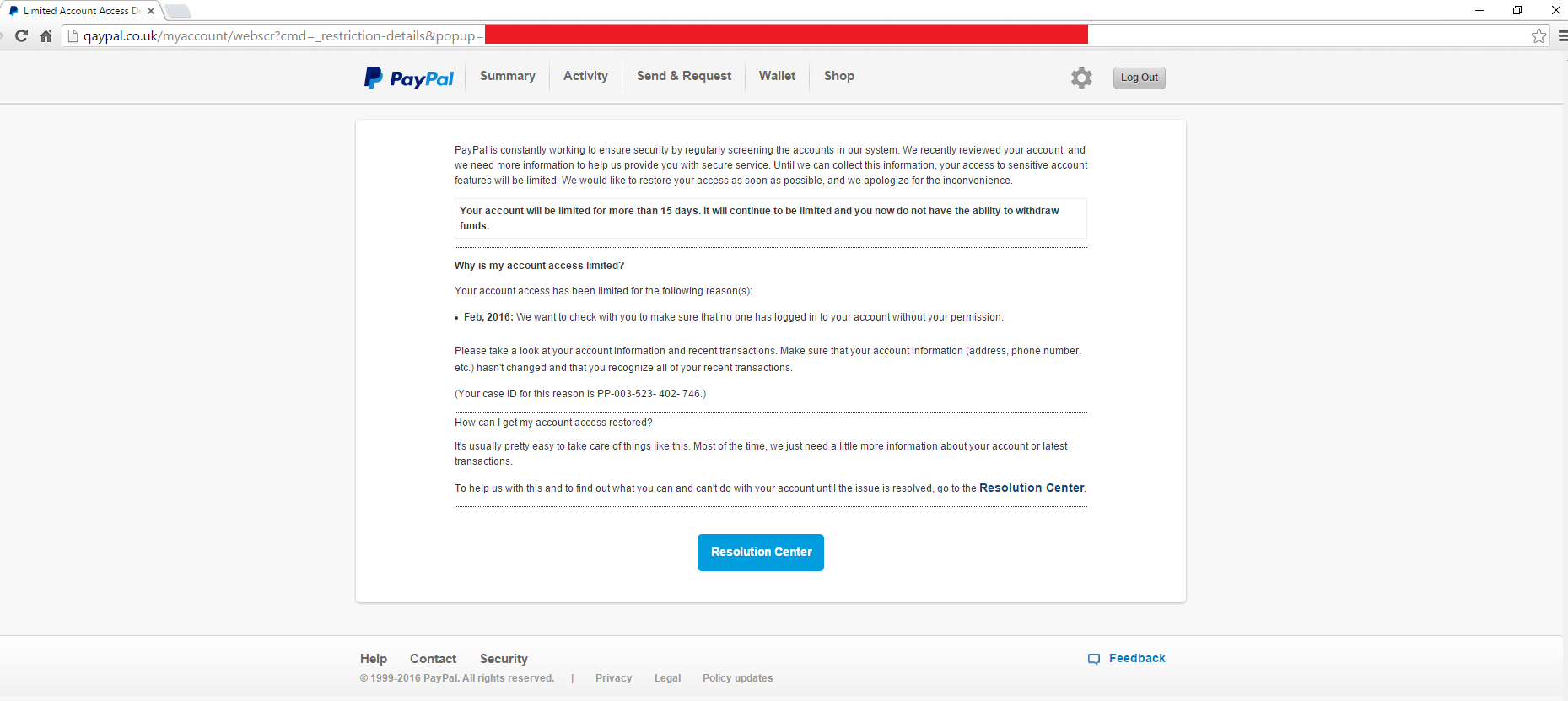Open the Shop section
1568x701 pixels.
[838, 76]
